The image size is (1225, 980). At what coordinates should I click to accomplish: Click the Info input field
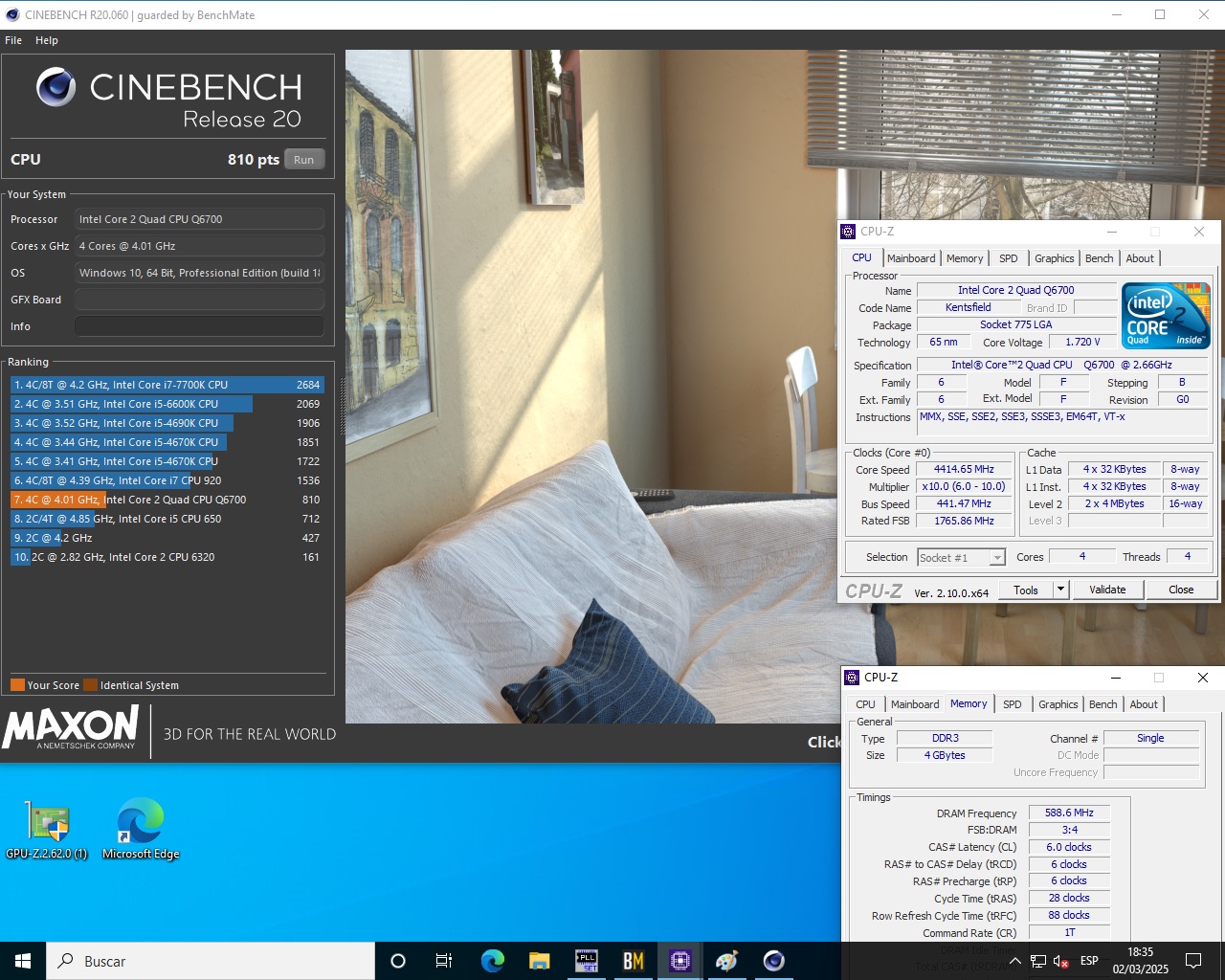(x=199, y=326)
